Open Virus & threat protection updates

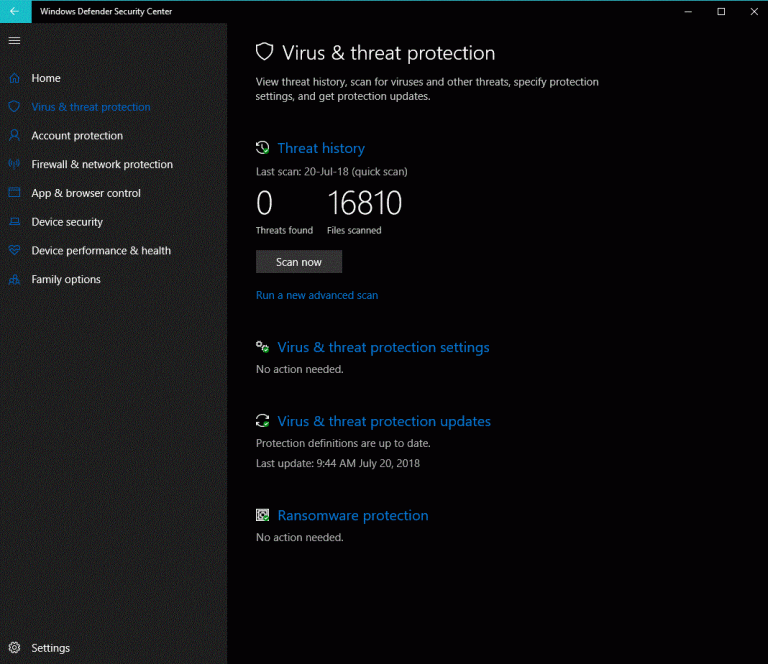coord(384,421)
